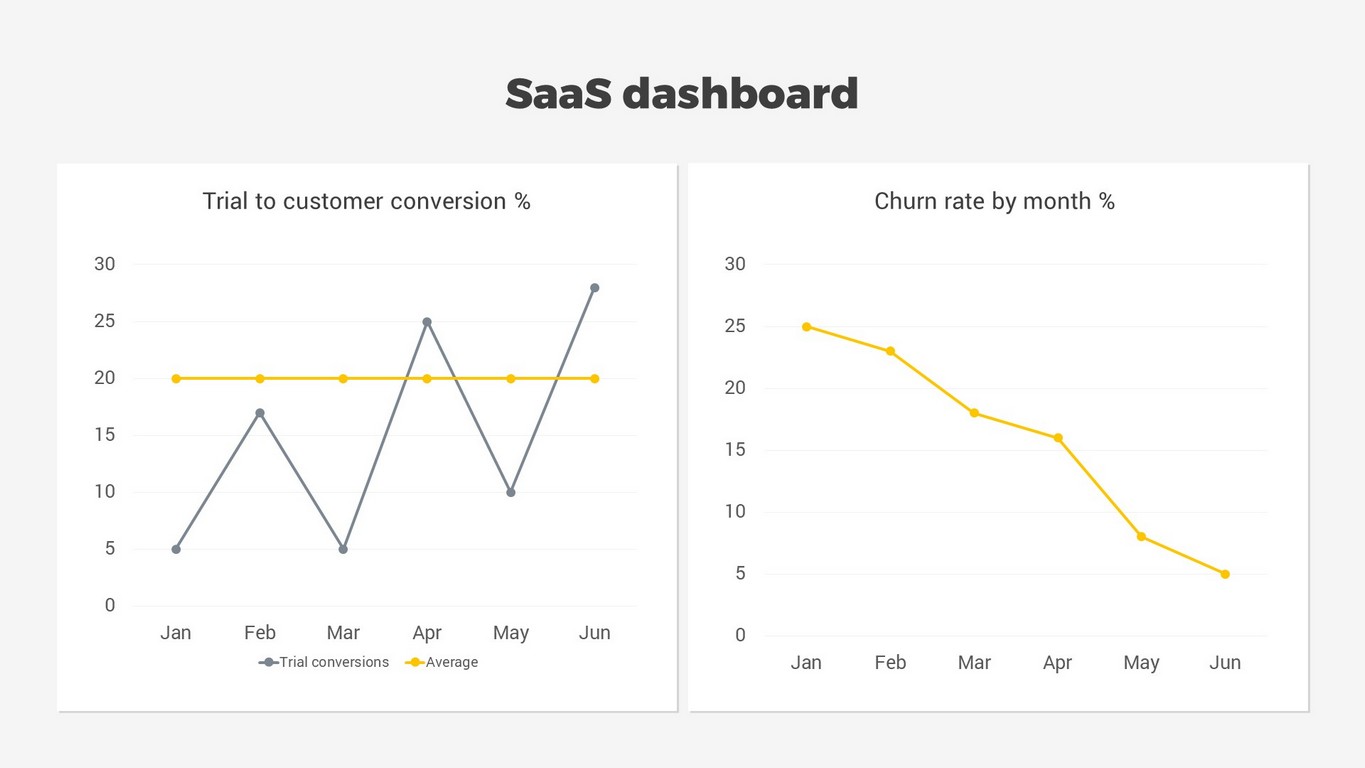Select the Churn rate by month chart title

994,201
